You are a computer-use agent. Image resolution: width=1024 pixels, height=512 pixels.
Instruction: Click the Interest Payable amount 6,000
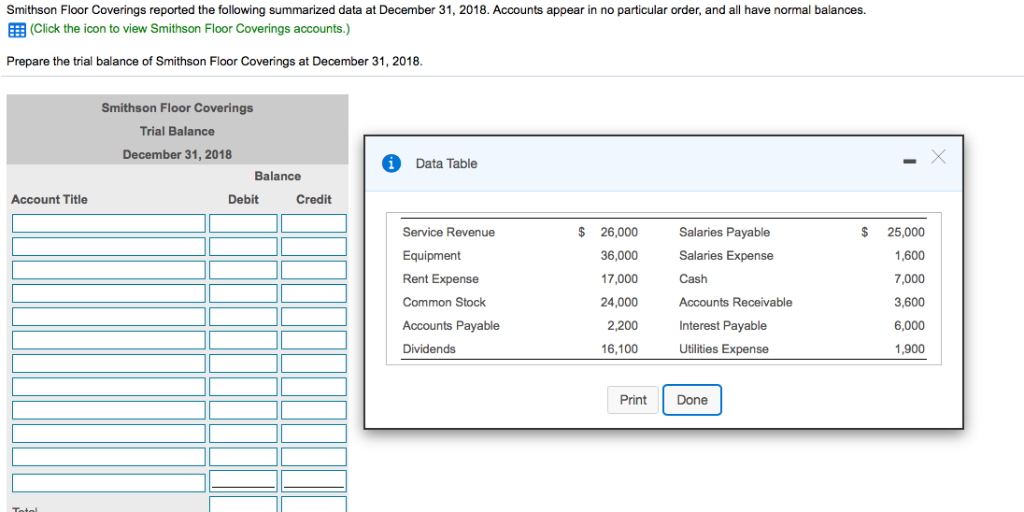coord(910,326)
